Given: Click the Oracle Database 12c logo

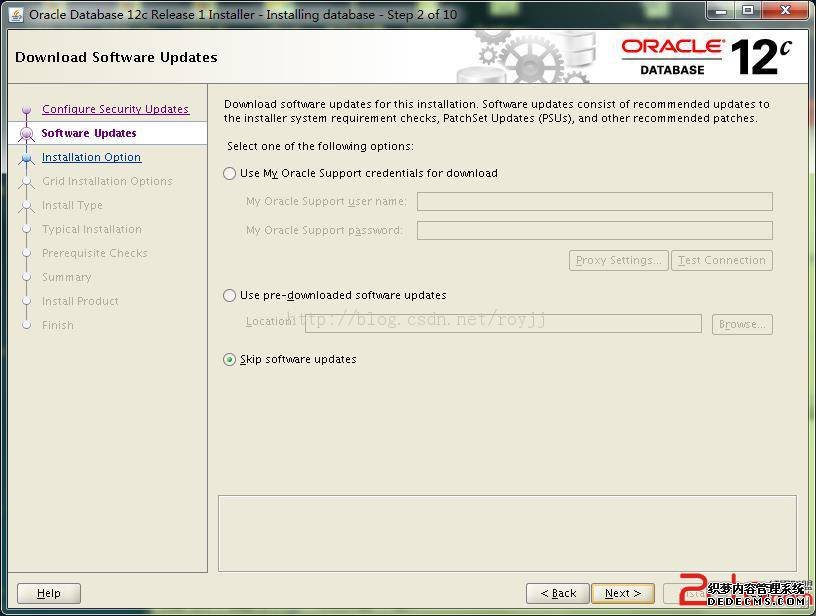Looking at the screenshot, I should 706,56.
